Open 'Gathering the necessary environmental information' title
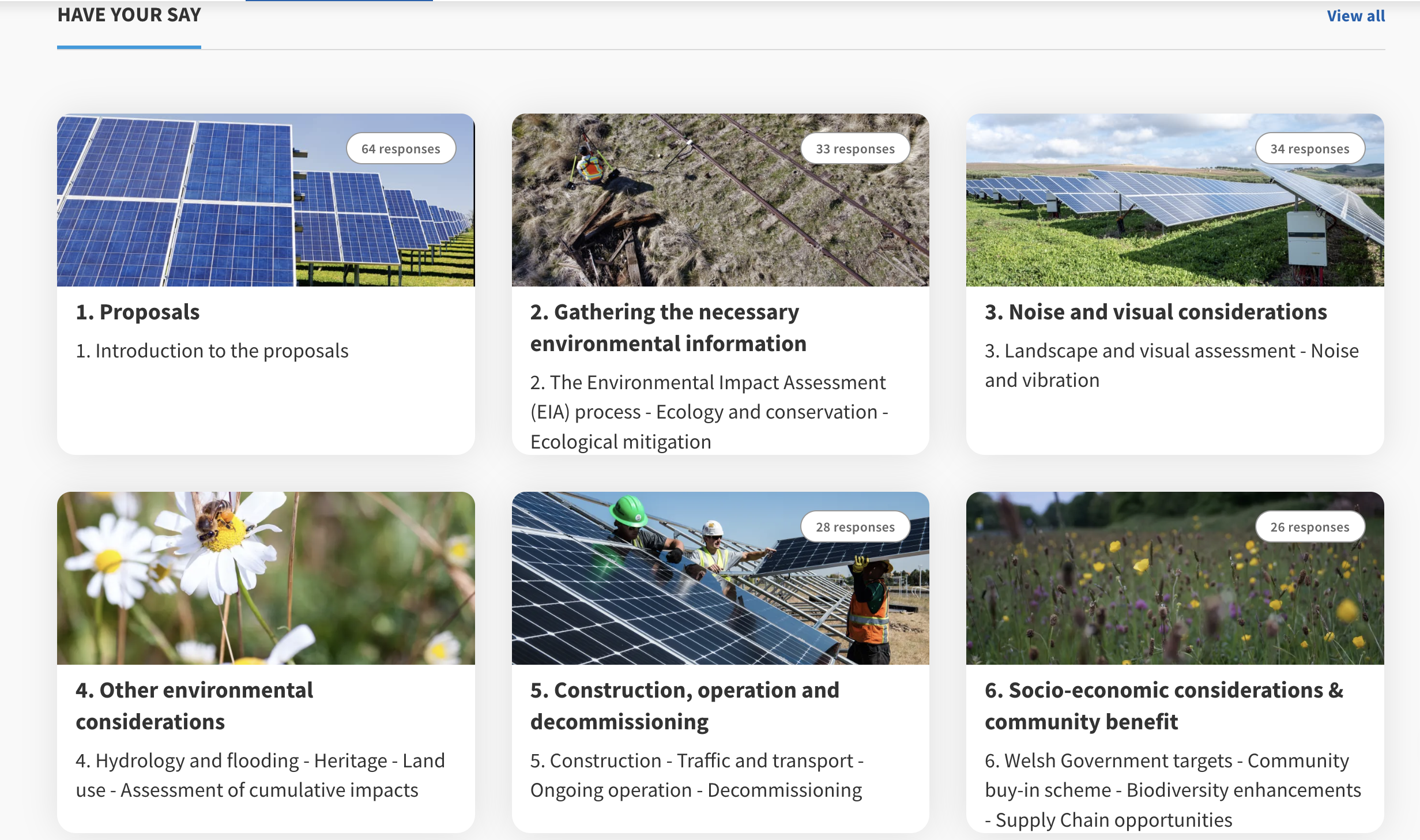This screenshot has width=1420, height=840. [668, 327]
